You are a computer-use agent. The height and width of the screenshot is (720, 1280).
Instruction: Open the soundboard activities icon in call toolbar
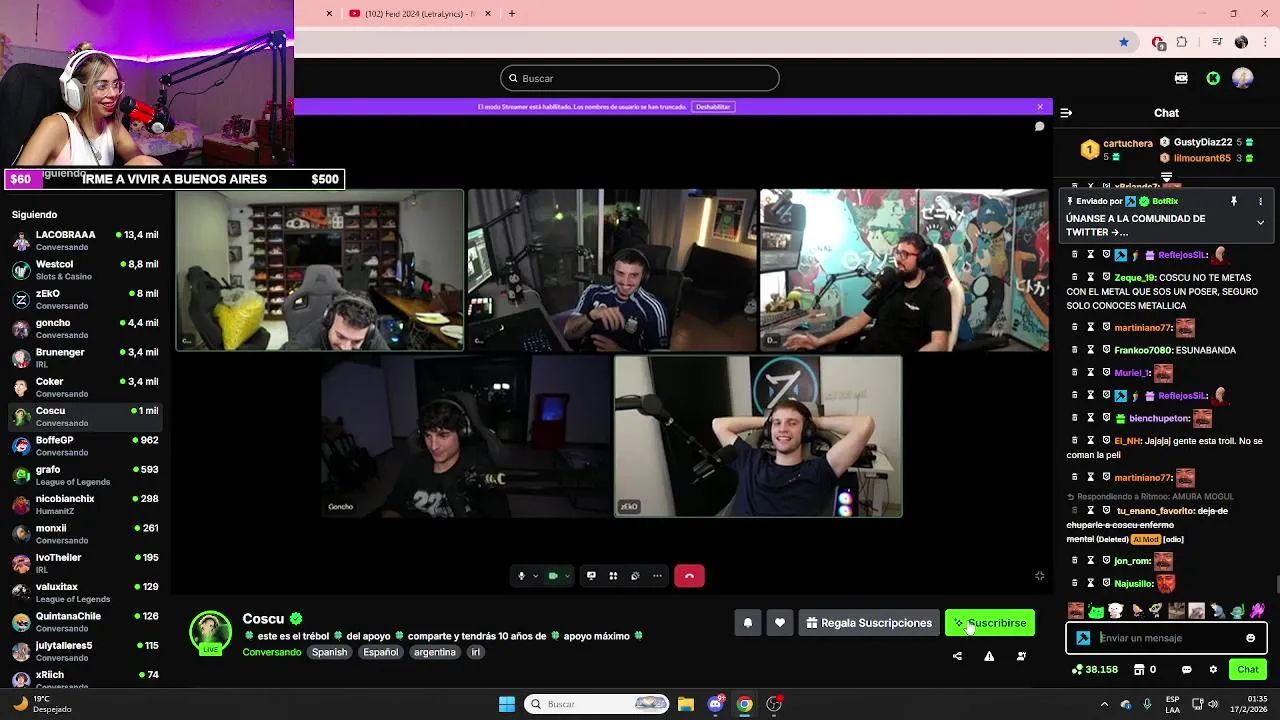point(635,576)
